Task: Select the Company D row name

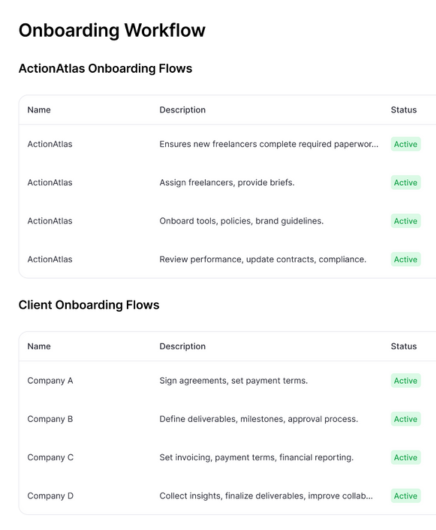Action: 50,496
